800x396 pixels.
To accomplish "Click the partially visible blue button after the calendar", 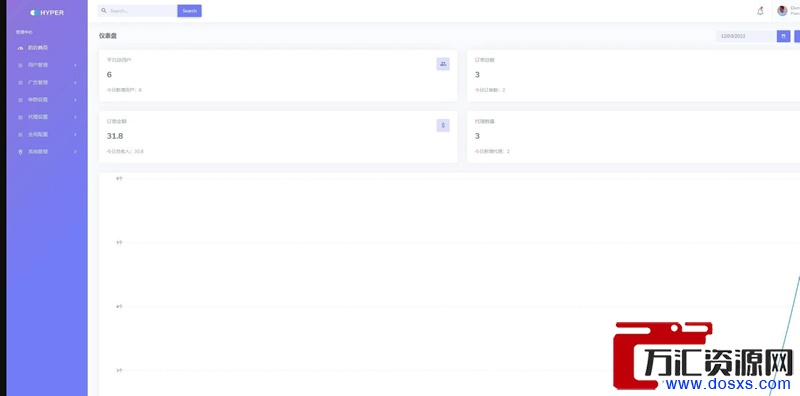I will coord(797,36).
